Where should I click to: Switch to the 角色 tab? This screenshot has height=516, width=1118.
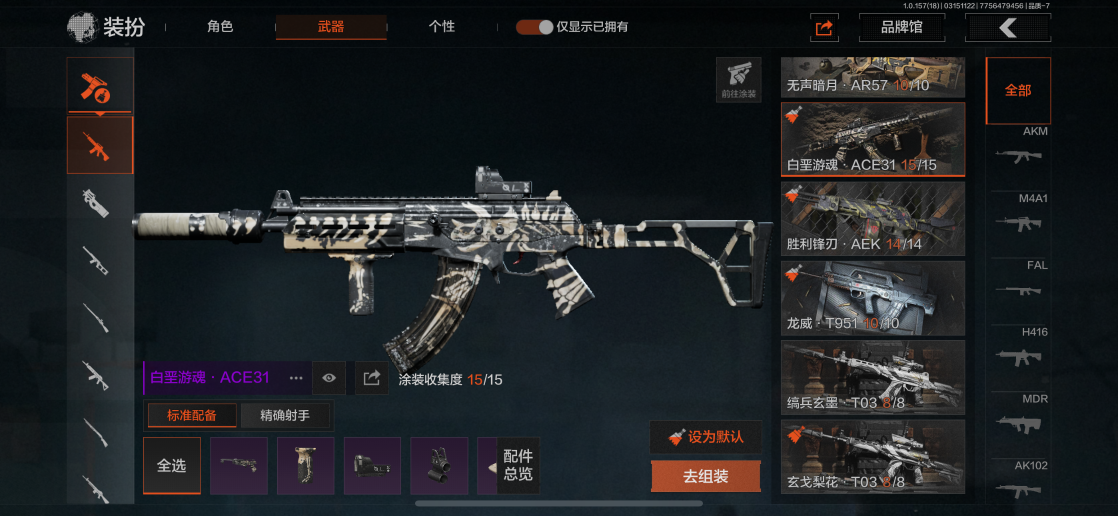coord(220,27)
